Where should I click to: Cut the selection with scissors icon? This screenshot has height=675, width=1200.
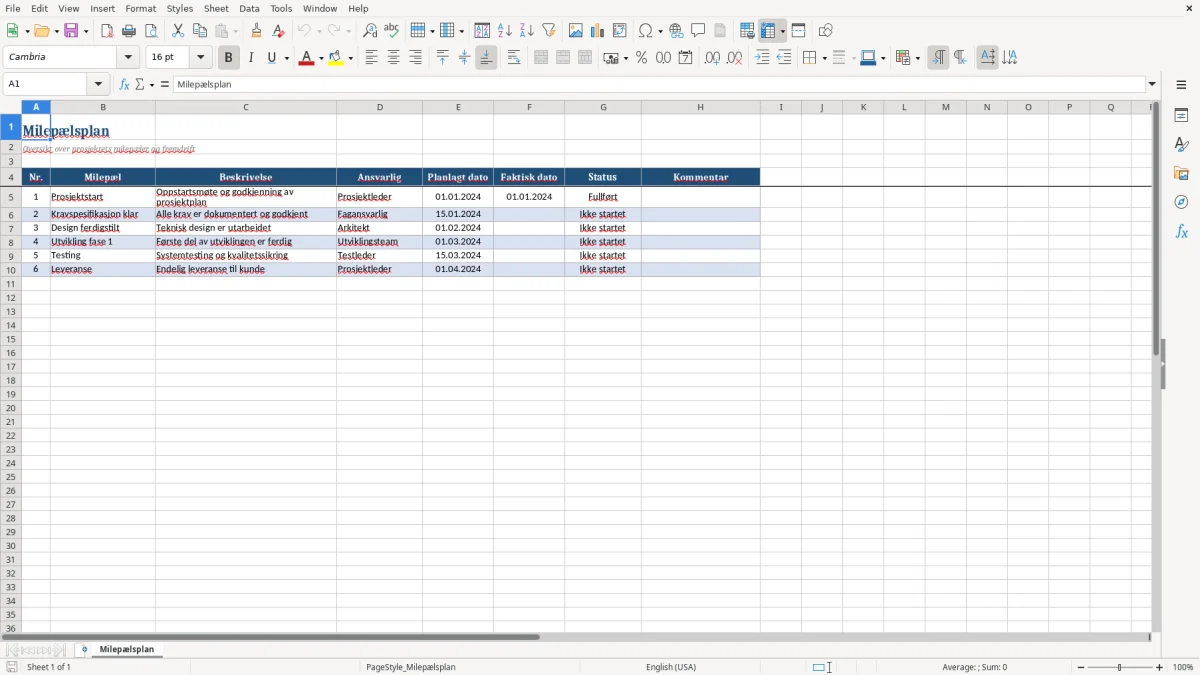tap(178, 31)
